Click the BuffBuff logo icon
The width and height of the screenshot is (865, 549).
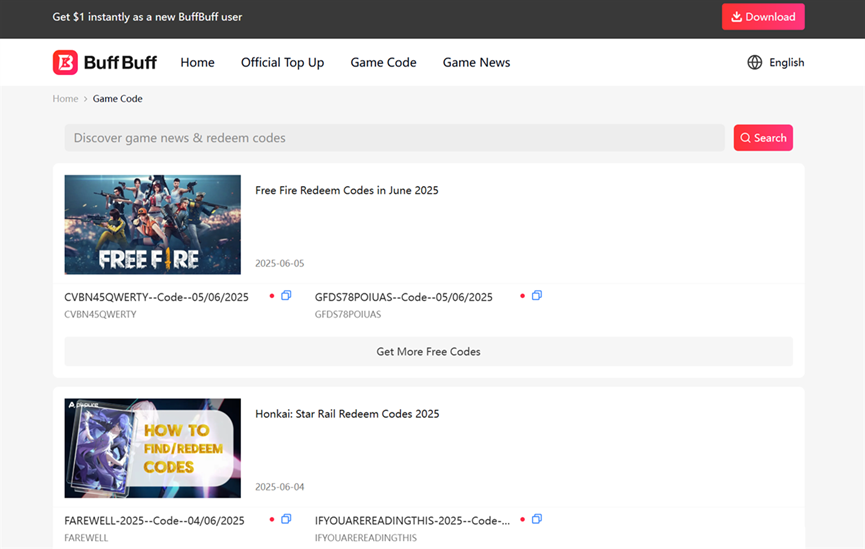point(65,62)
